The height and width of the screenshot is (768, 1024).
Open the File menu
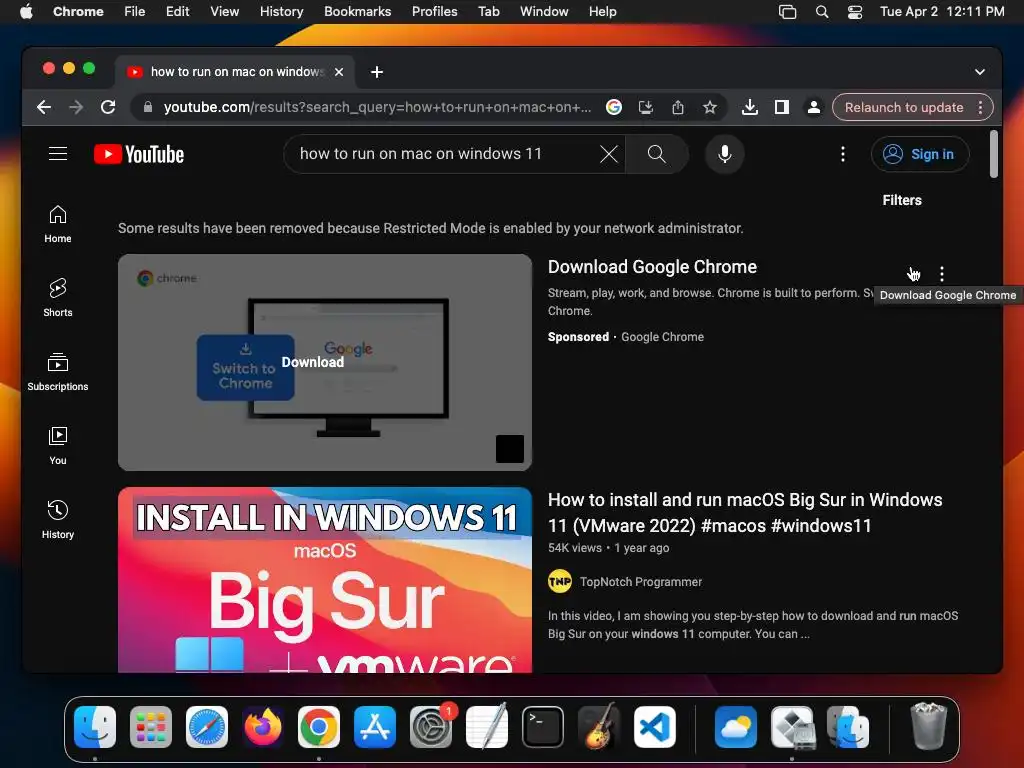pos(135,12)
